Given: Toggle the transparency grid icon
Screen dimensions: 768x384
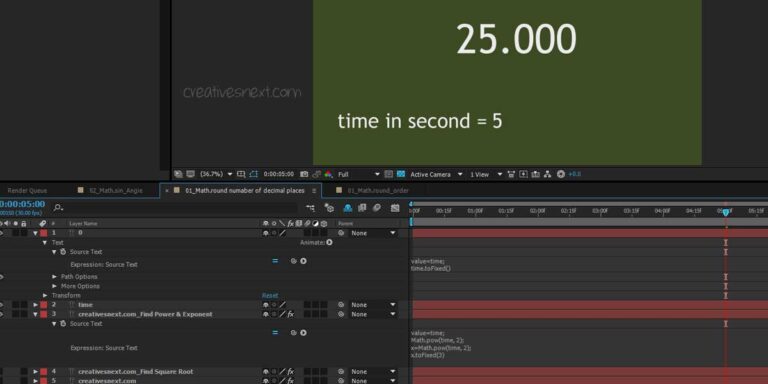Looking at the screenshot, I should (x=401, y=174).
